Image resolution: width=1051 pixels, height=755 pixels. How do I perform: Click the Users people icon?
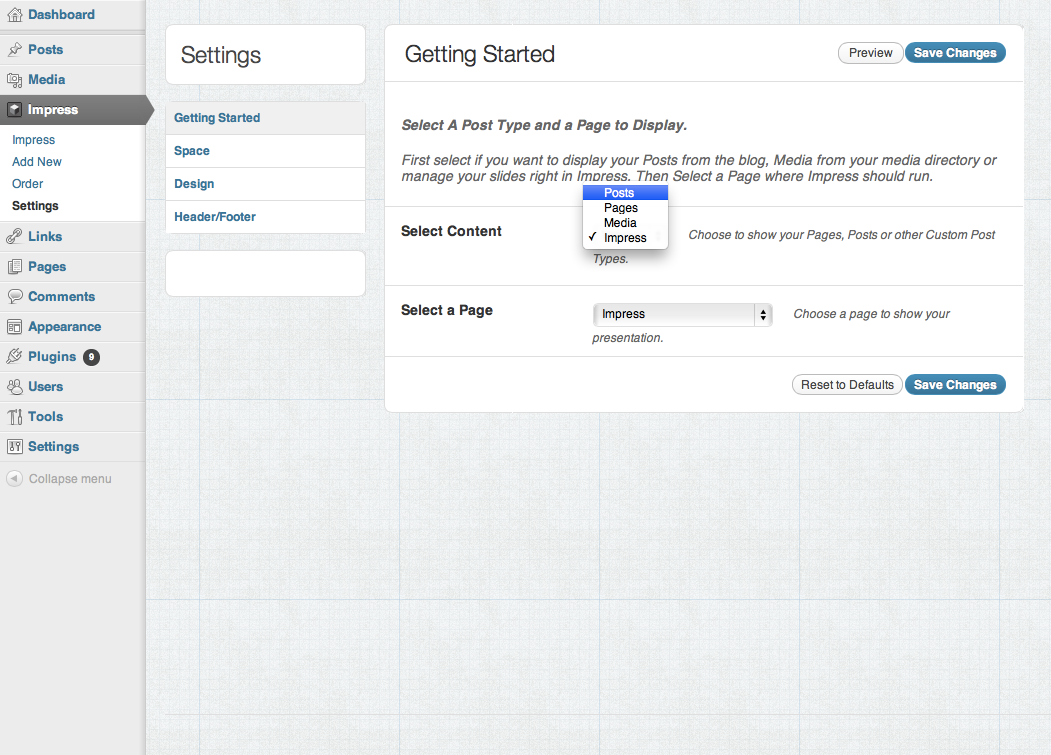pos(14,387)
